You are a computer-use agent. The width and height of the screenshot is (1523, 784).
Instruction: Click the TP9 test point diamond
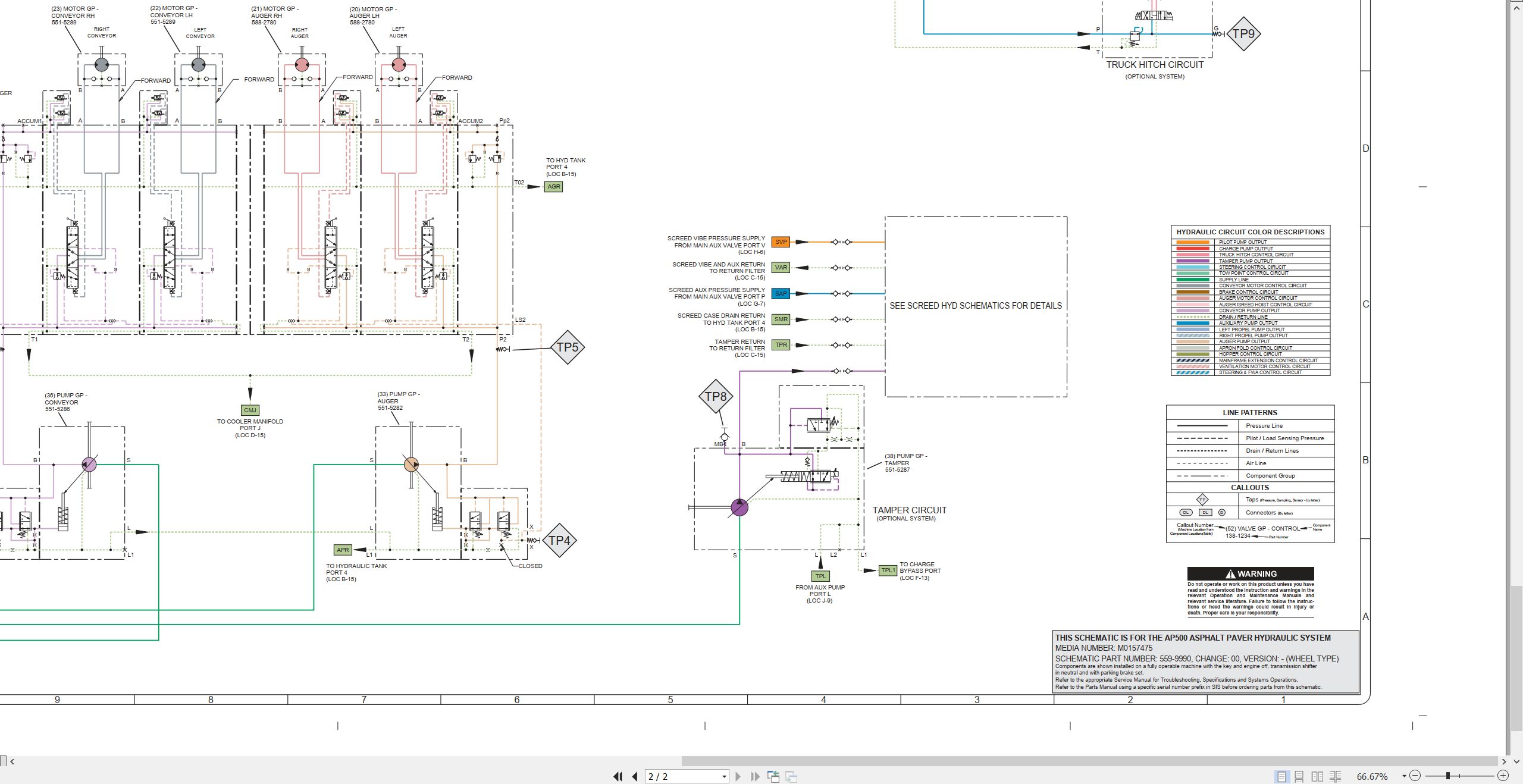[x=1243, y=34]
